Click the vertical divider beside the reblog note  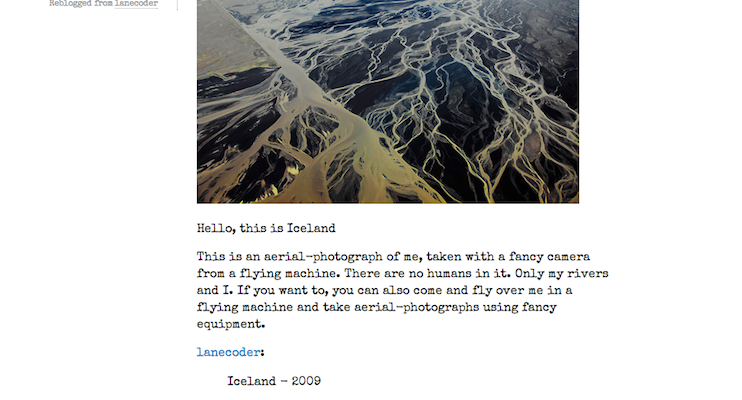pos(178,4)
